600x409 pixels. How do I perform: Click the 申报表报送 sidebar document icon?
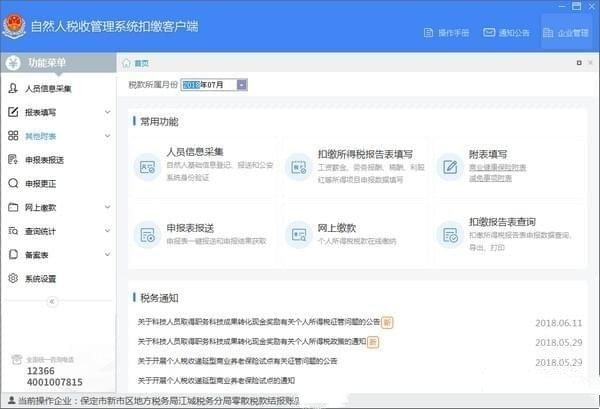(13, 159)
